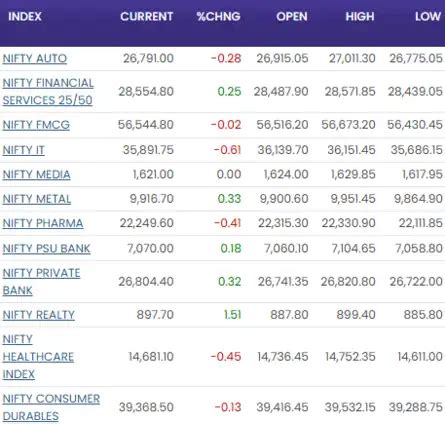The image size is (445, 424).
Task: Select Private Bank low value 26,722.00
Action: coord(416,282)
